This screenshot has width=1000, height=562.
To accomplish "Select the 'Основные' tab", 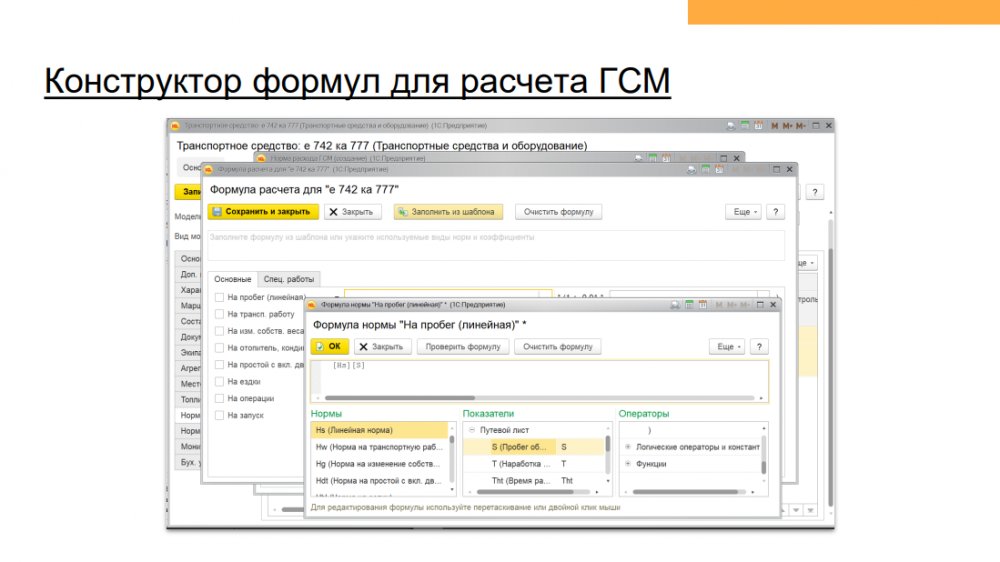I will (232, 279).
